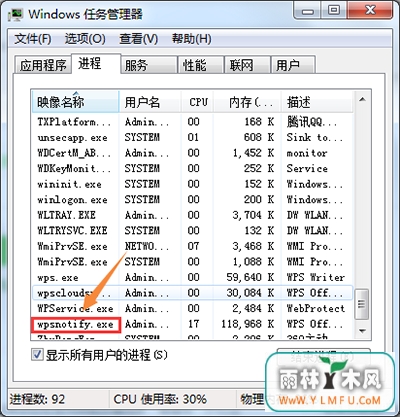
Task: Sort by 内存 column header
Action: coord(248,102)
